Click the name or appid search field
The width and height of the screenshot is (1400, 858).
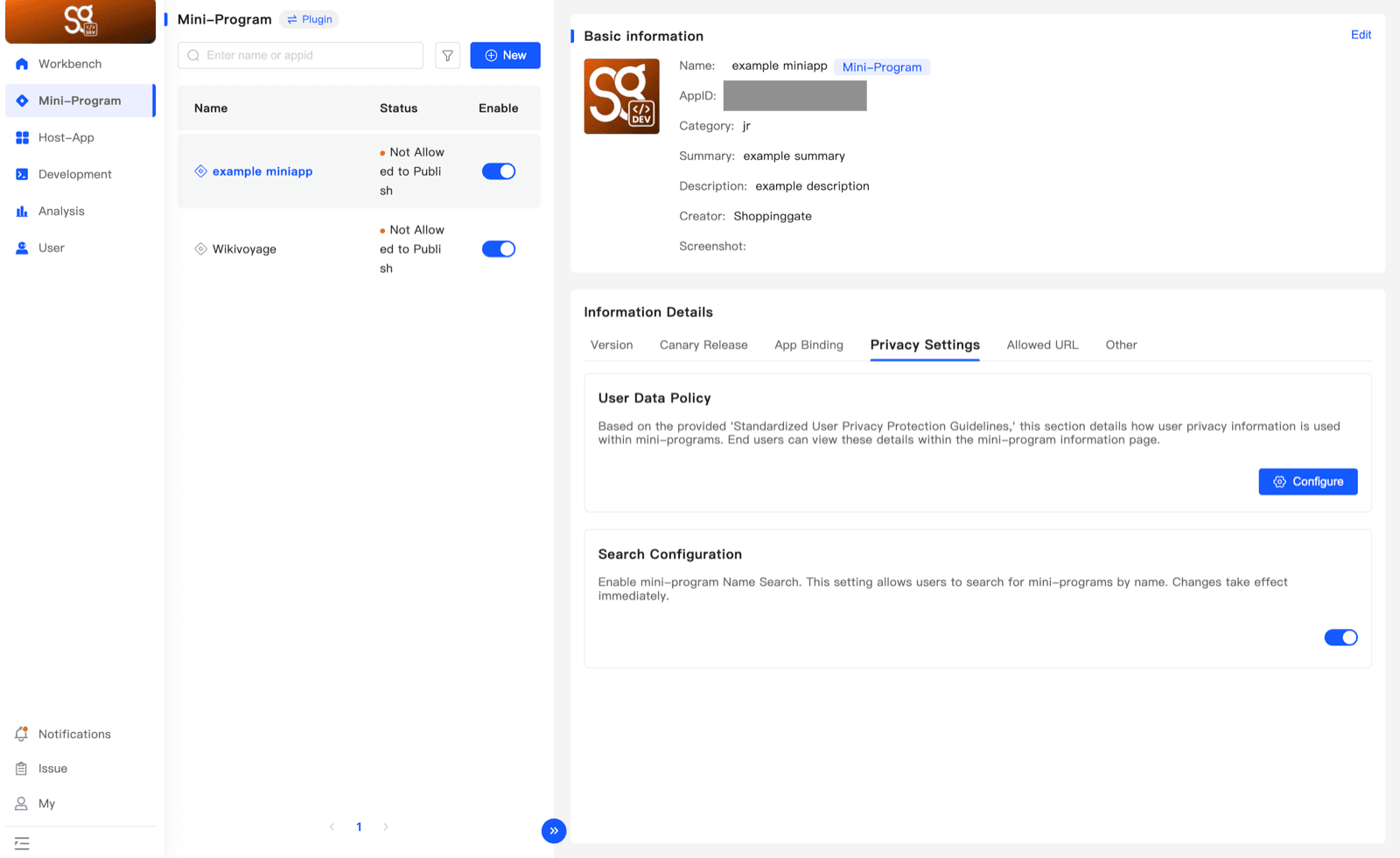[300, 55]
